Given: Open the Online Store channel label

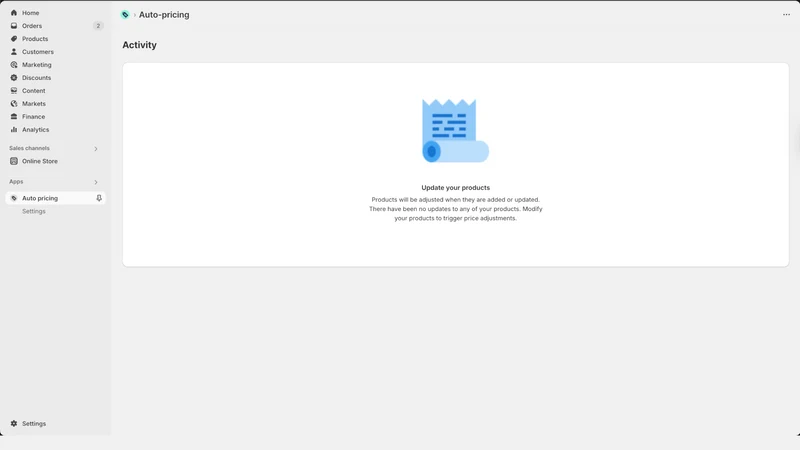Looking at the screenshot, I should pyautogui.click(x=40, y=161).
